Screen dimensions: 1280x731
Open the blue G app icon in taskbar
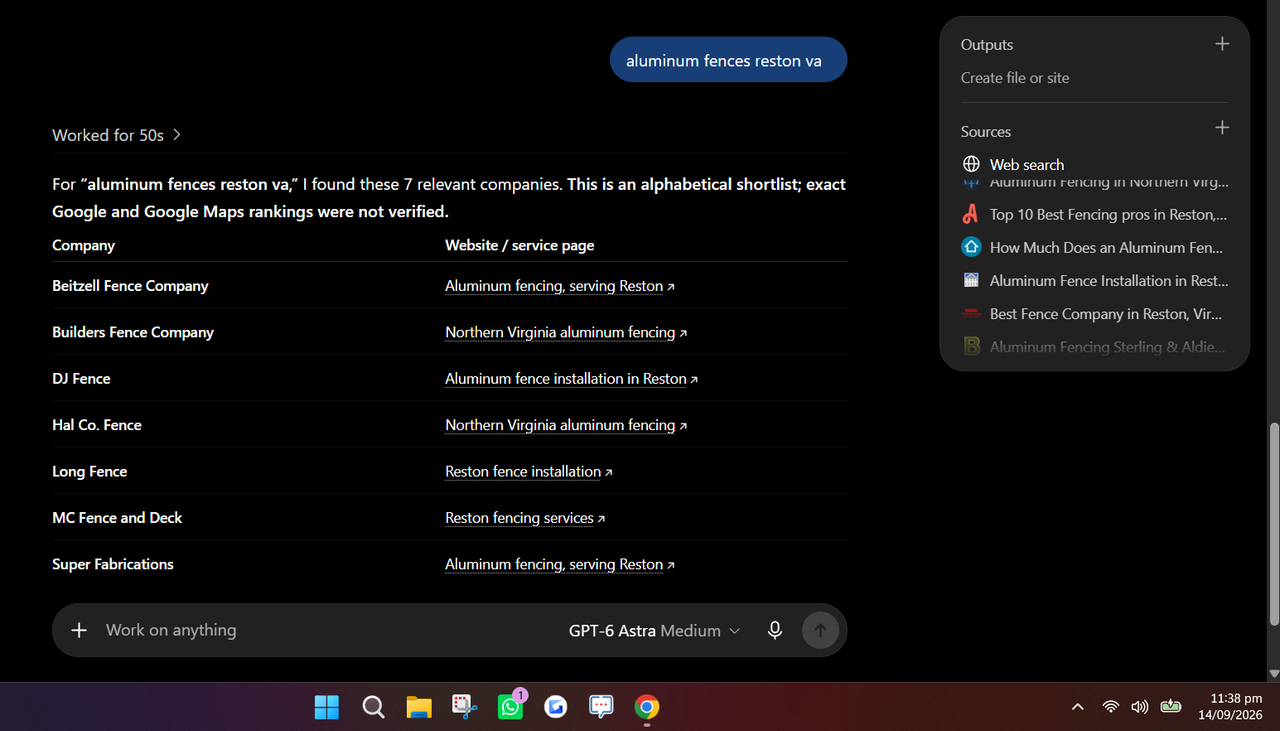coord(556,707)
